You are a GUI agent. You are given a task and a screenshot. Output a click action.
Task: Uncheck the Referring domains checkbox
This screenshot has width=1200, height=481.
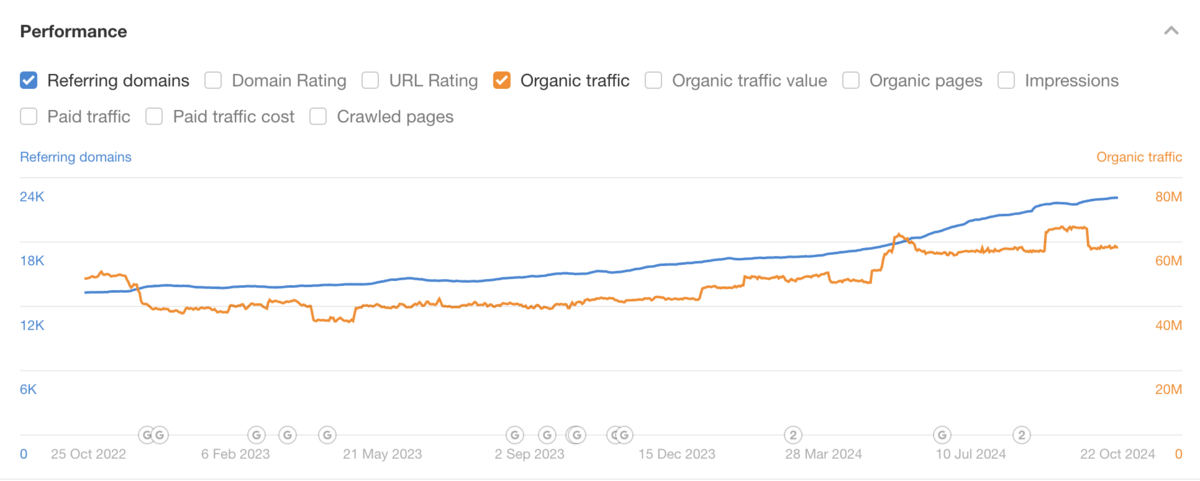29,80
